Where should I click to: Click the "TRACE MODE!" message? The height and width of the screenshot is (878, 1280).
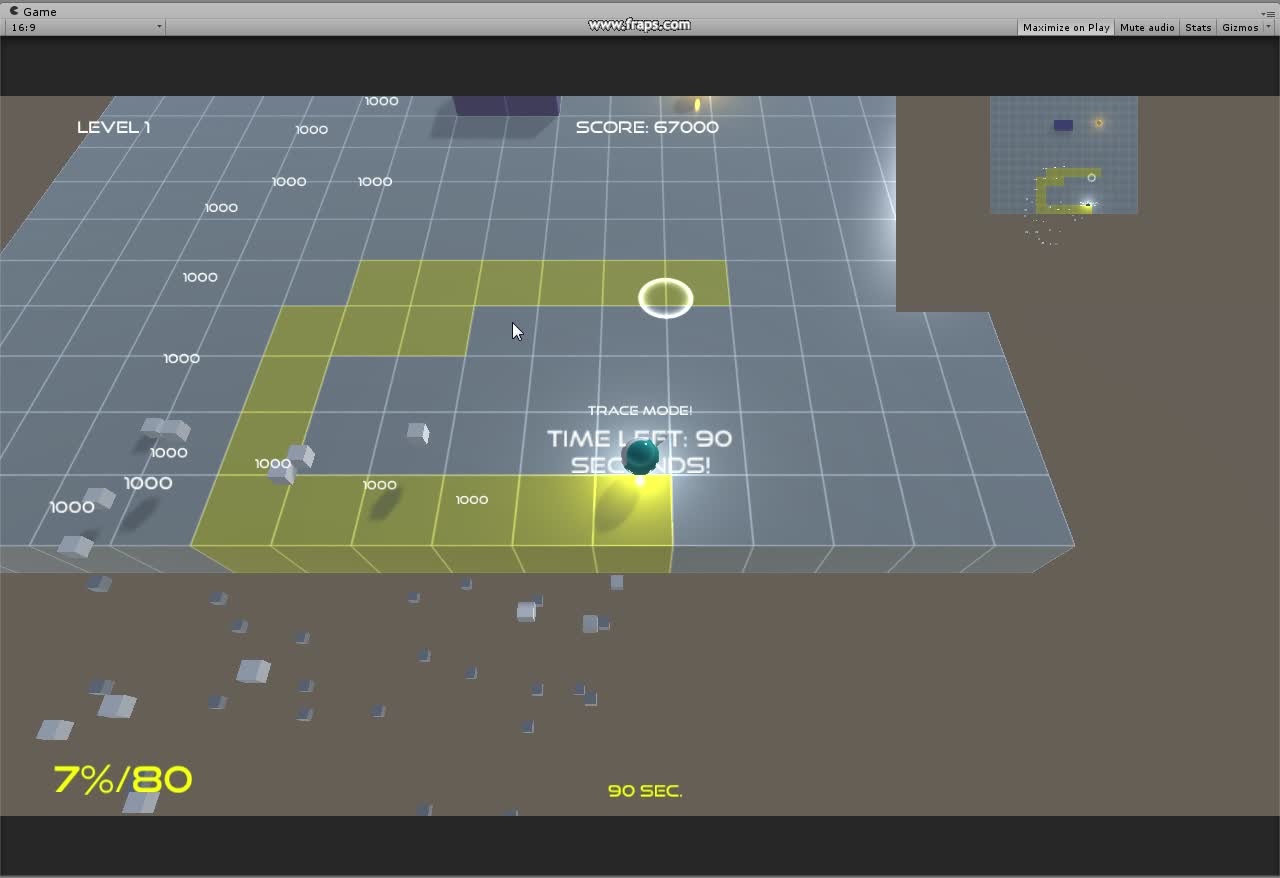pos(640,410)
